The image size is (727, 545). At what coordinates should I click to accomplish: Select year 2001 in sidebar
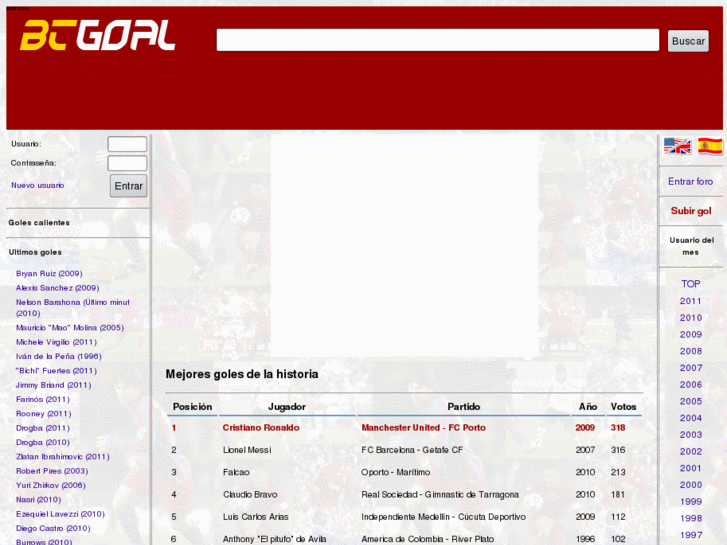(691, 468)
